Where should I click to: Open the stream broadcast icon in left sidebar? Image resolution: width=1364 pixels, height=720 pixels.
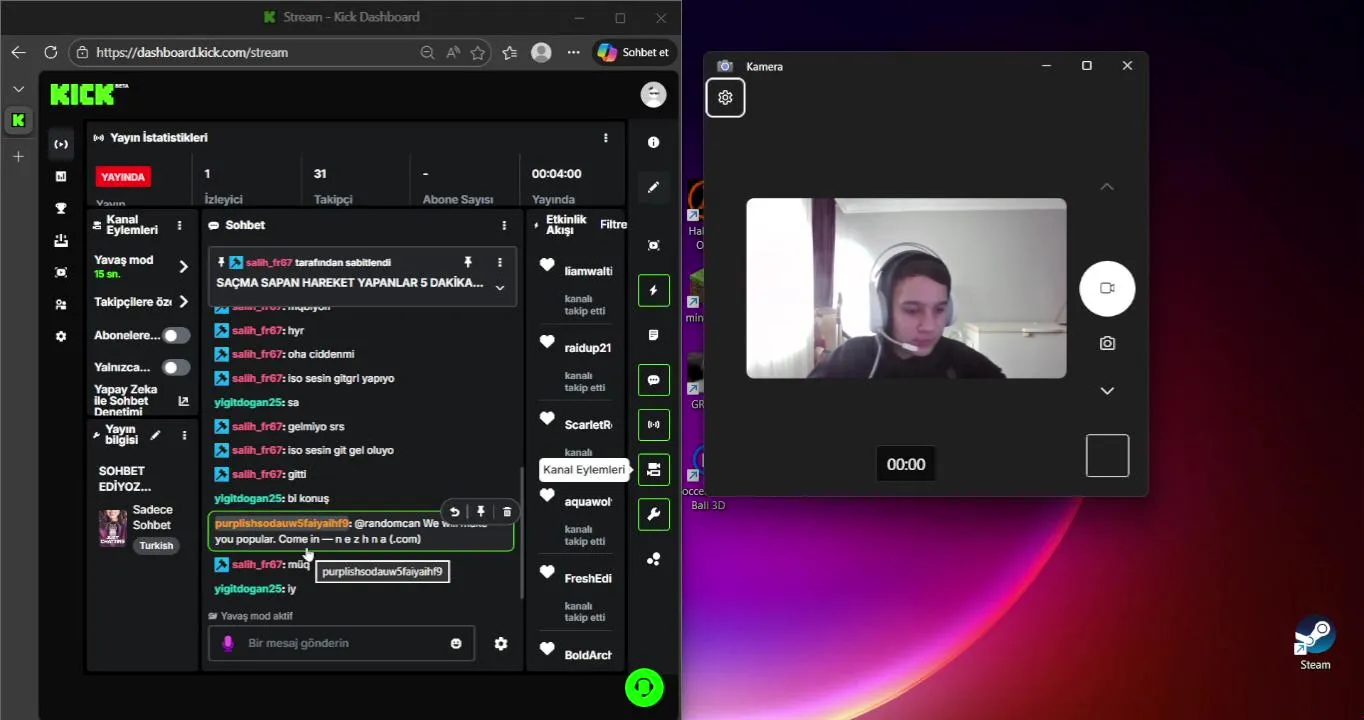point(61,144)
